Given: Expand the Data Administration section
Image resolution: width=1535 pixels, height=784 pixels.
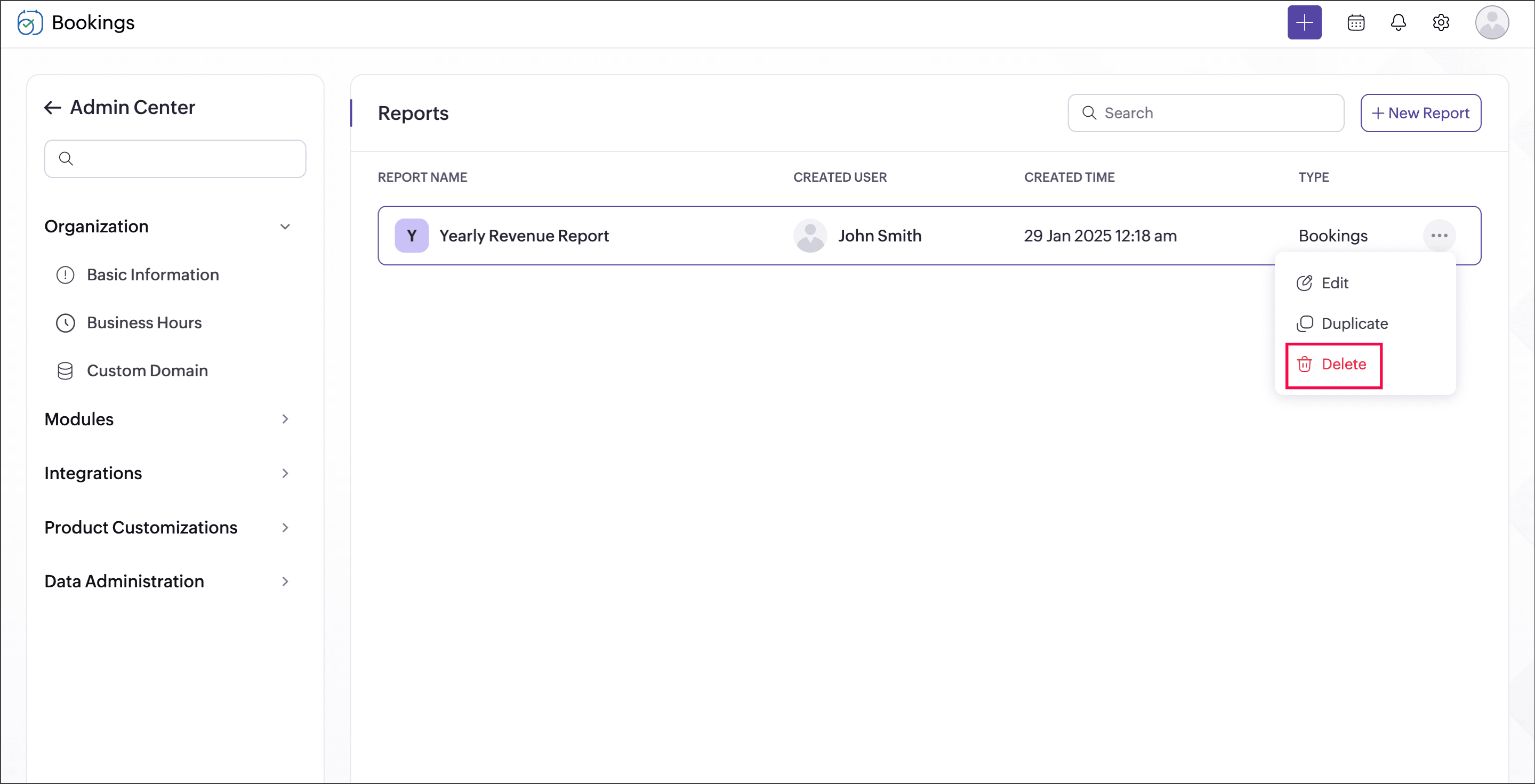Looking at the screenshot, I should [285, 581].
